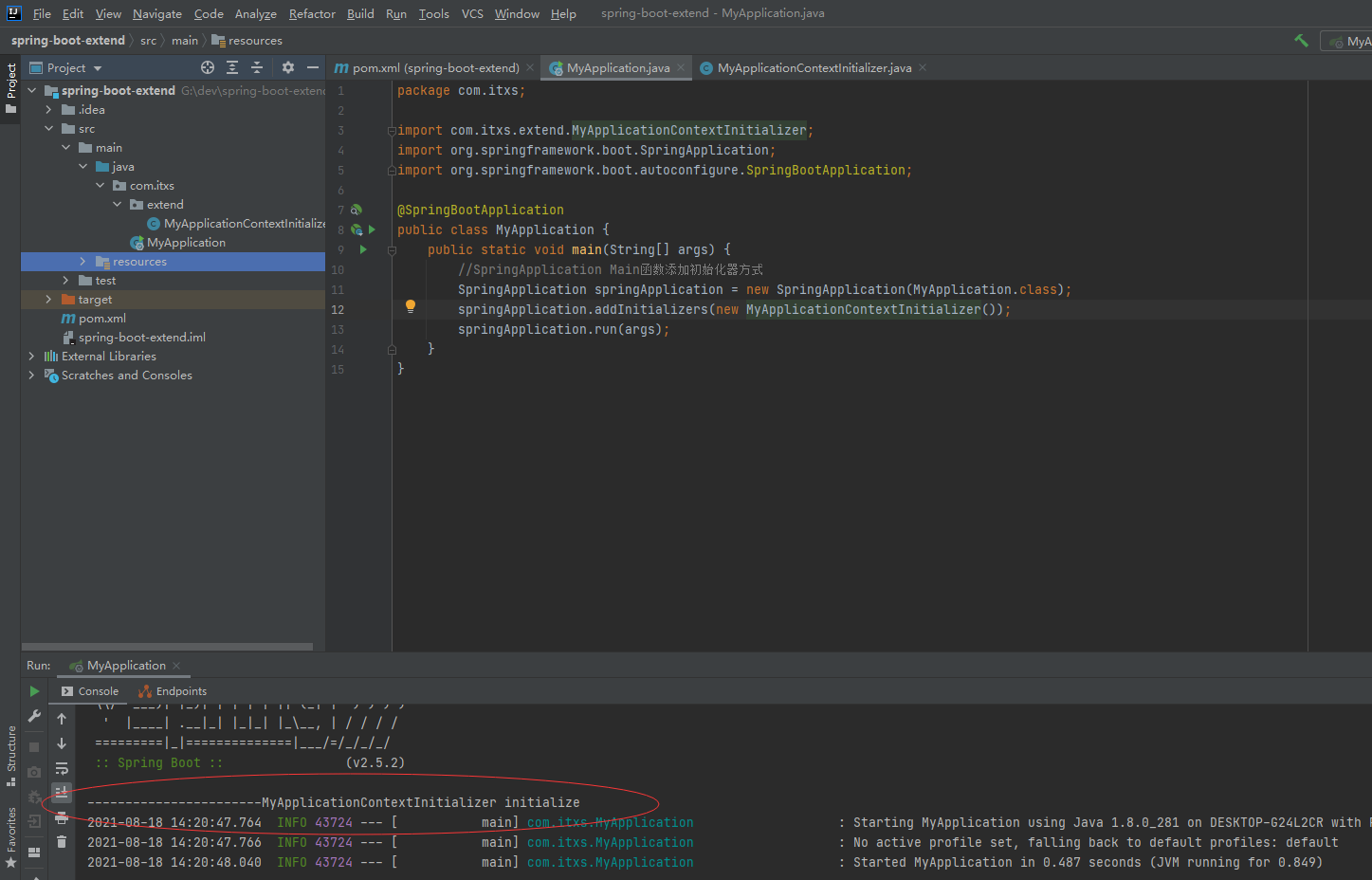Click the print console output icon

[x=62, y=817]
